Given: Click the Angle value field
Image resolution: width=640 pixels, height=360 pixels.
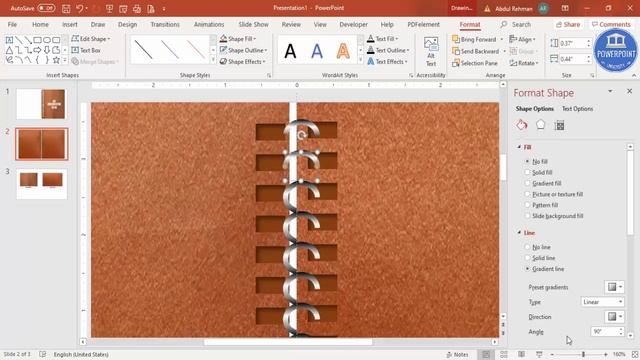Looking at the screenshot, I should coord(604,331).
